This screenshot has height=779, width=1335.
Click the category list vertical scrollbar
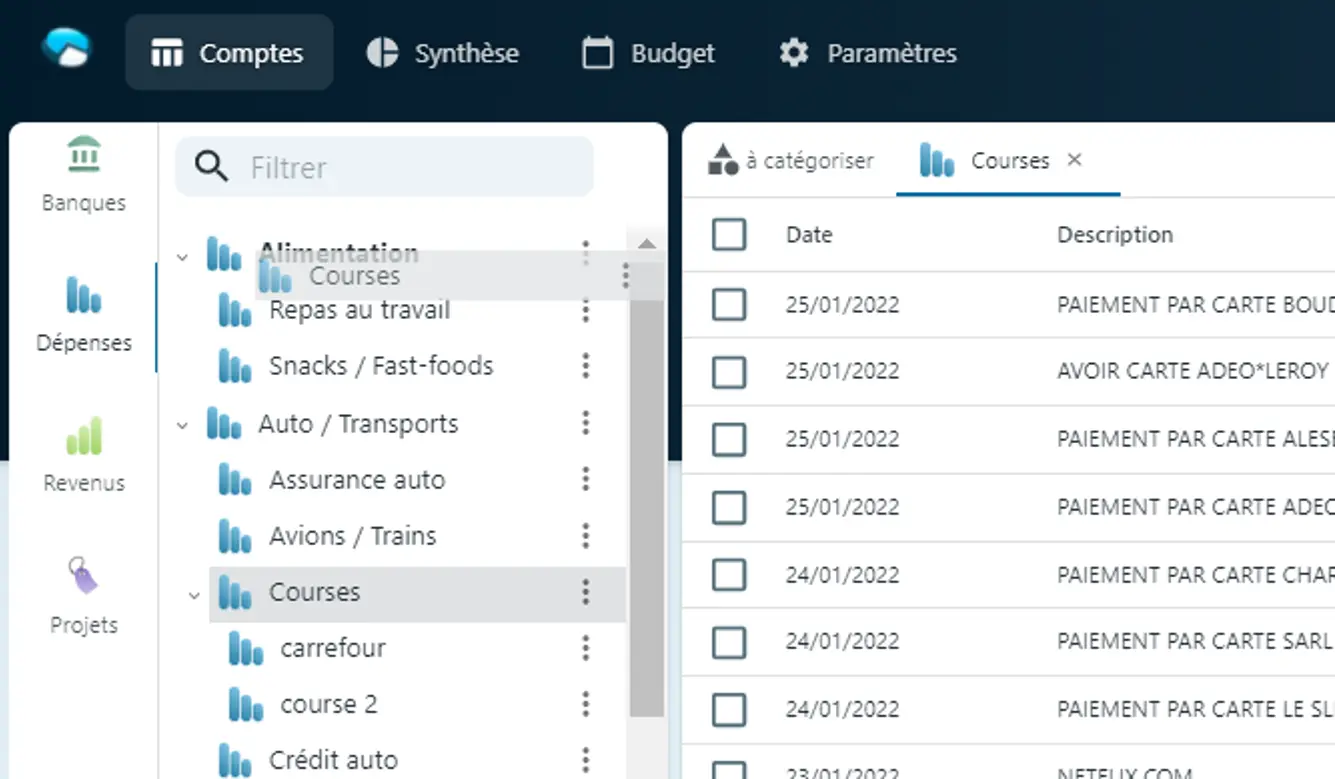coord(647,500)
